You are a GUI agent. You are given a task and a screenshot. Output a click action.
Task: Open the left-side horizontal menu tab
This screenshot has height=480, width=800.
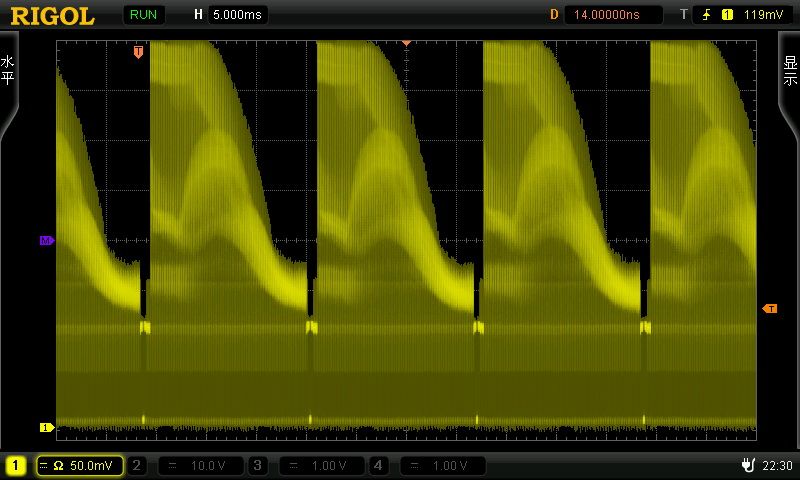(9, 70)
